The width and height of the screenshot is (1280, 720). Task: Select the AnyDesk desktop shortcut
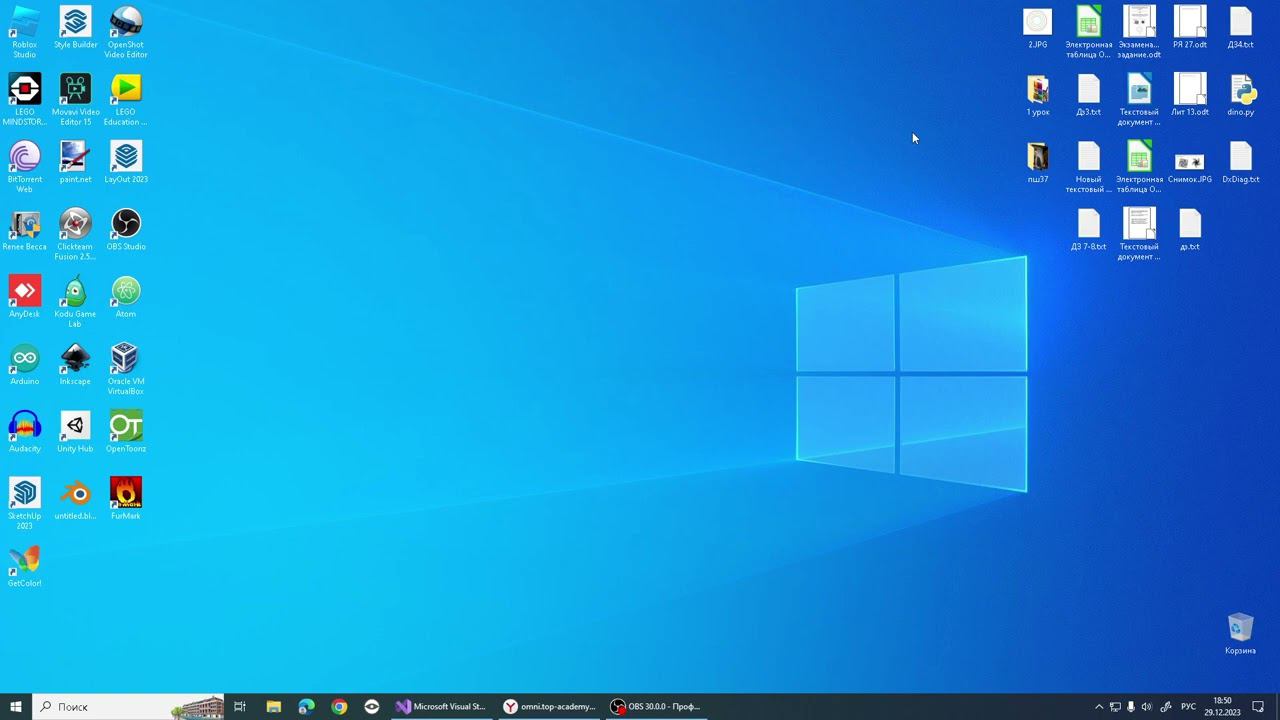(25, 296)
